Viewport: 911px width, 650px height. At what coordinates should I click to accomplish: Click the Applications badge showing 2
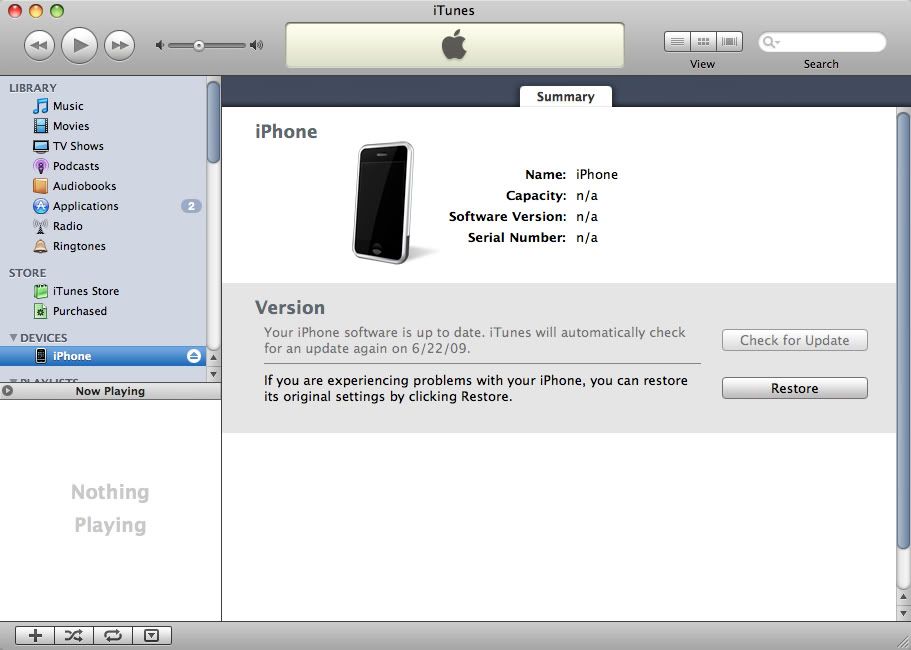pos(191,206)
